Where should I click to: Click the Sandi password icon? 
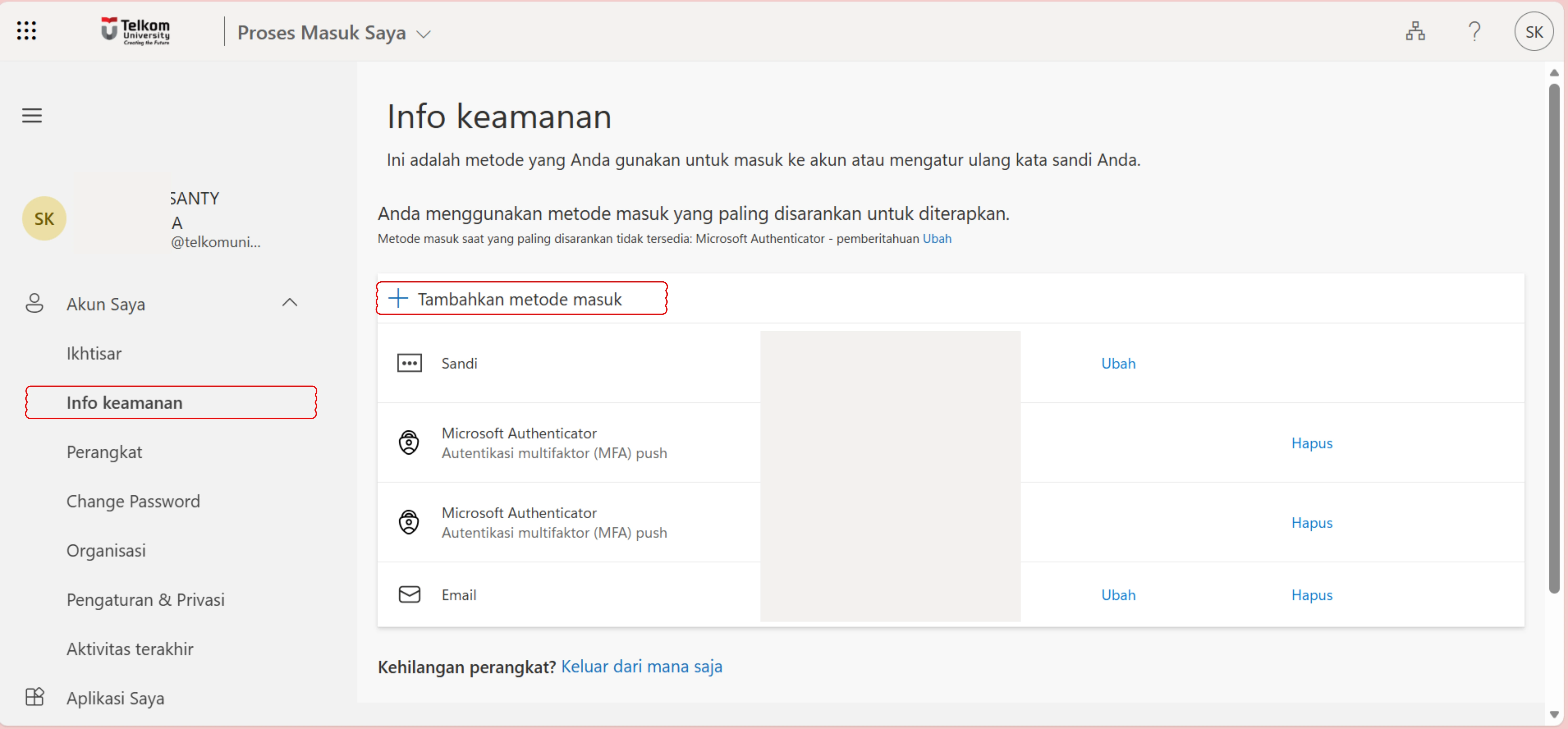coord(409,363)
